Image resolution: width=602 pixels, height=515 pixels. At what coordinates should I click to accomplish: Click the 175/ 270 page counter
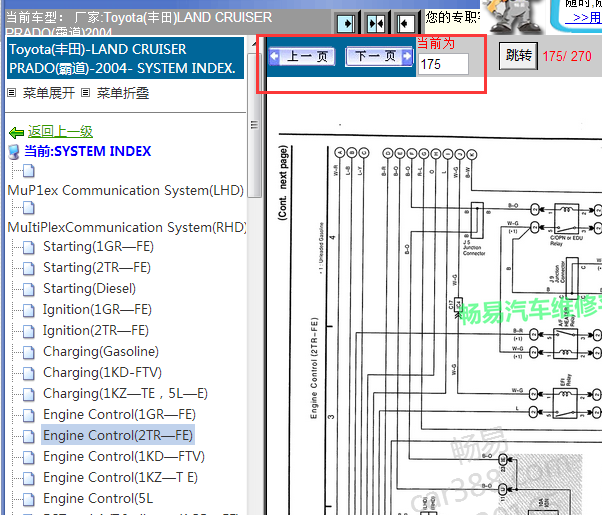(x=567, y=56)
